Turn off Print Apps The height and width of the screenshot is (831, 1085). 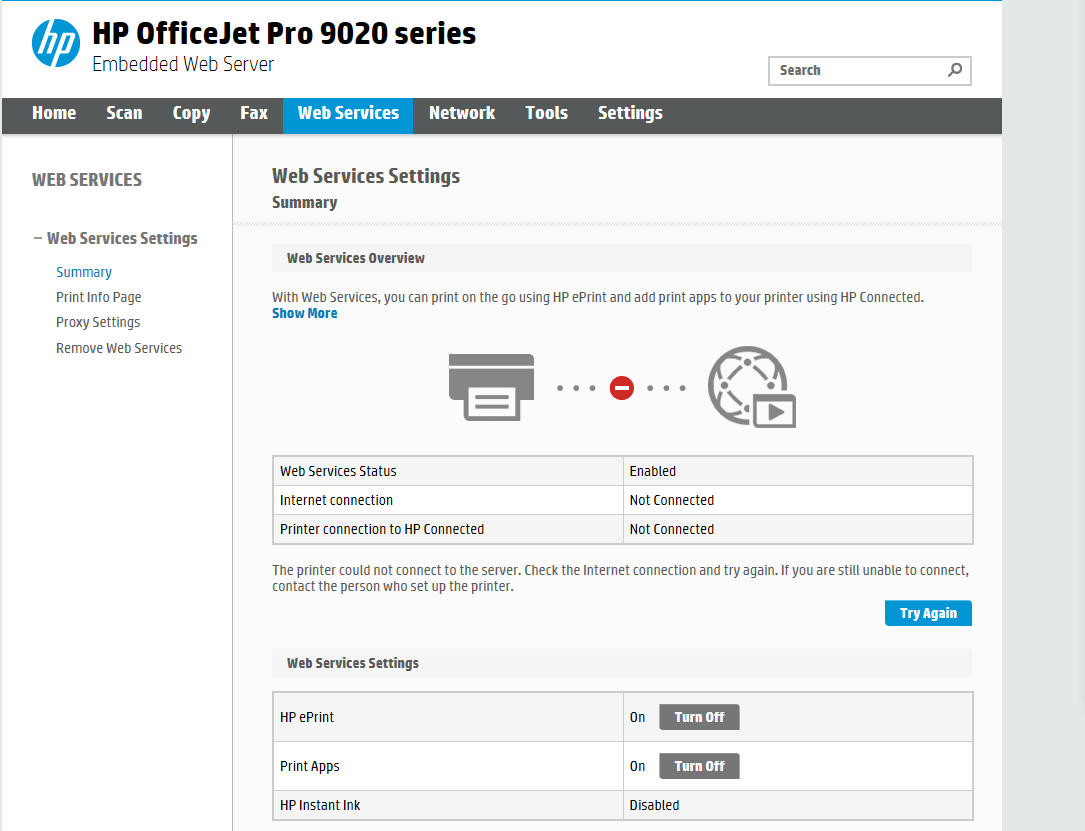point(699,766)
